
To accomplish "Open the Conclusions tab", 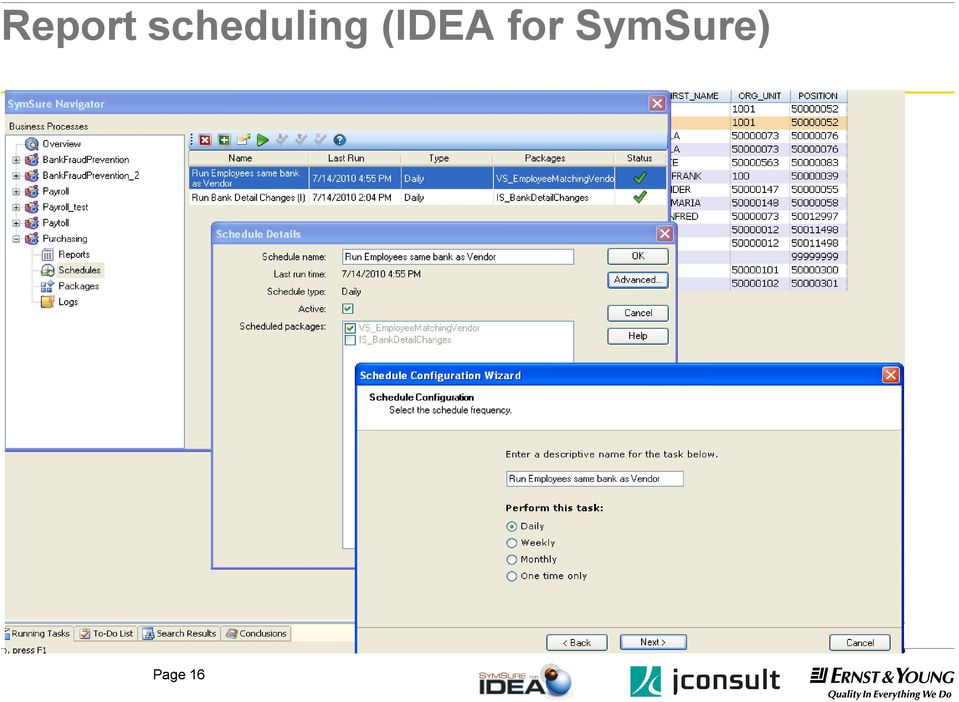I will (256, 634).
